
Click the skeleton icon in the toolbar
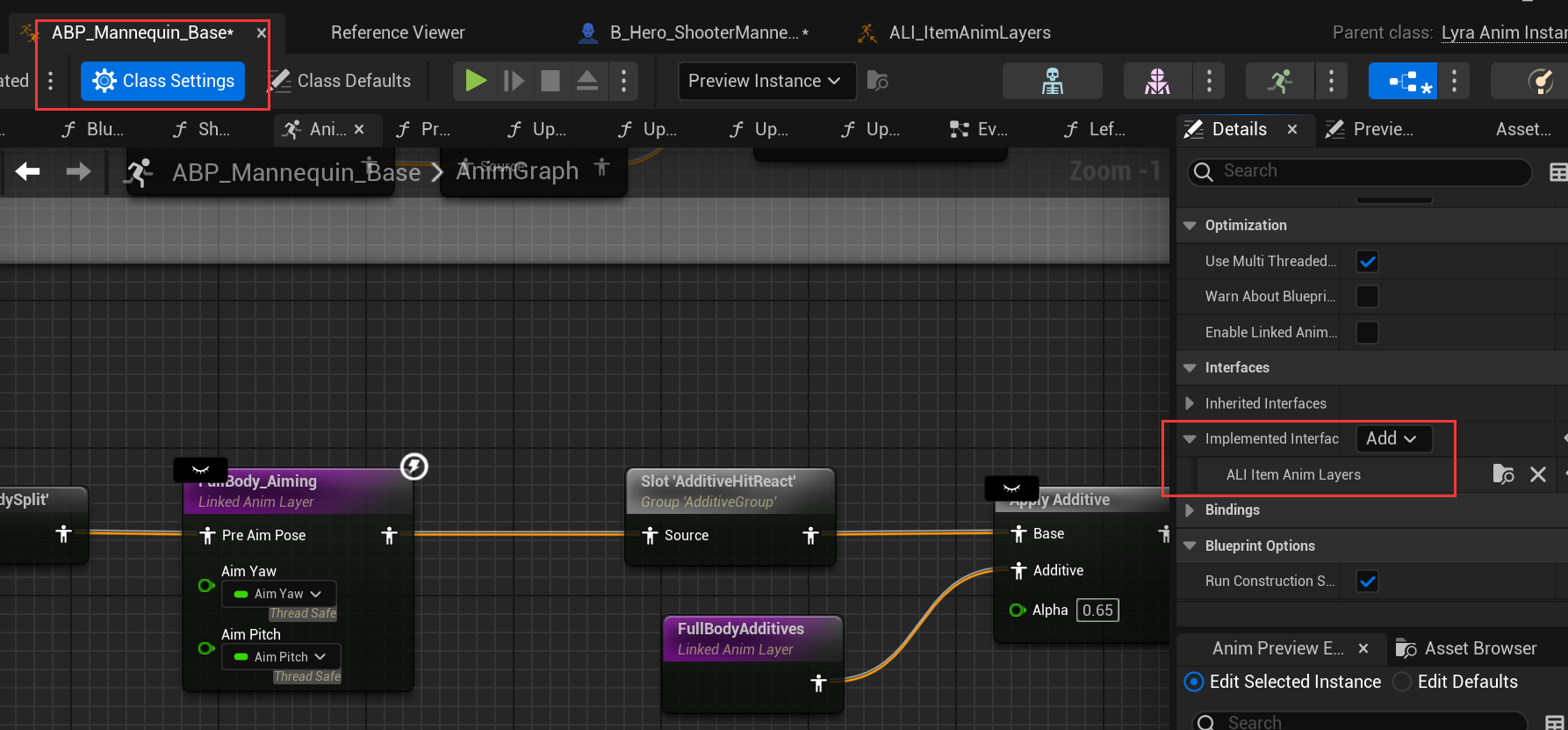pyautogui.click(x=1052, y=81)
